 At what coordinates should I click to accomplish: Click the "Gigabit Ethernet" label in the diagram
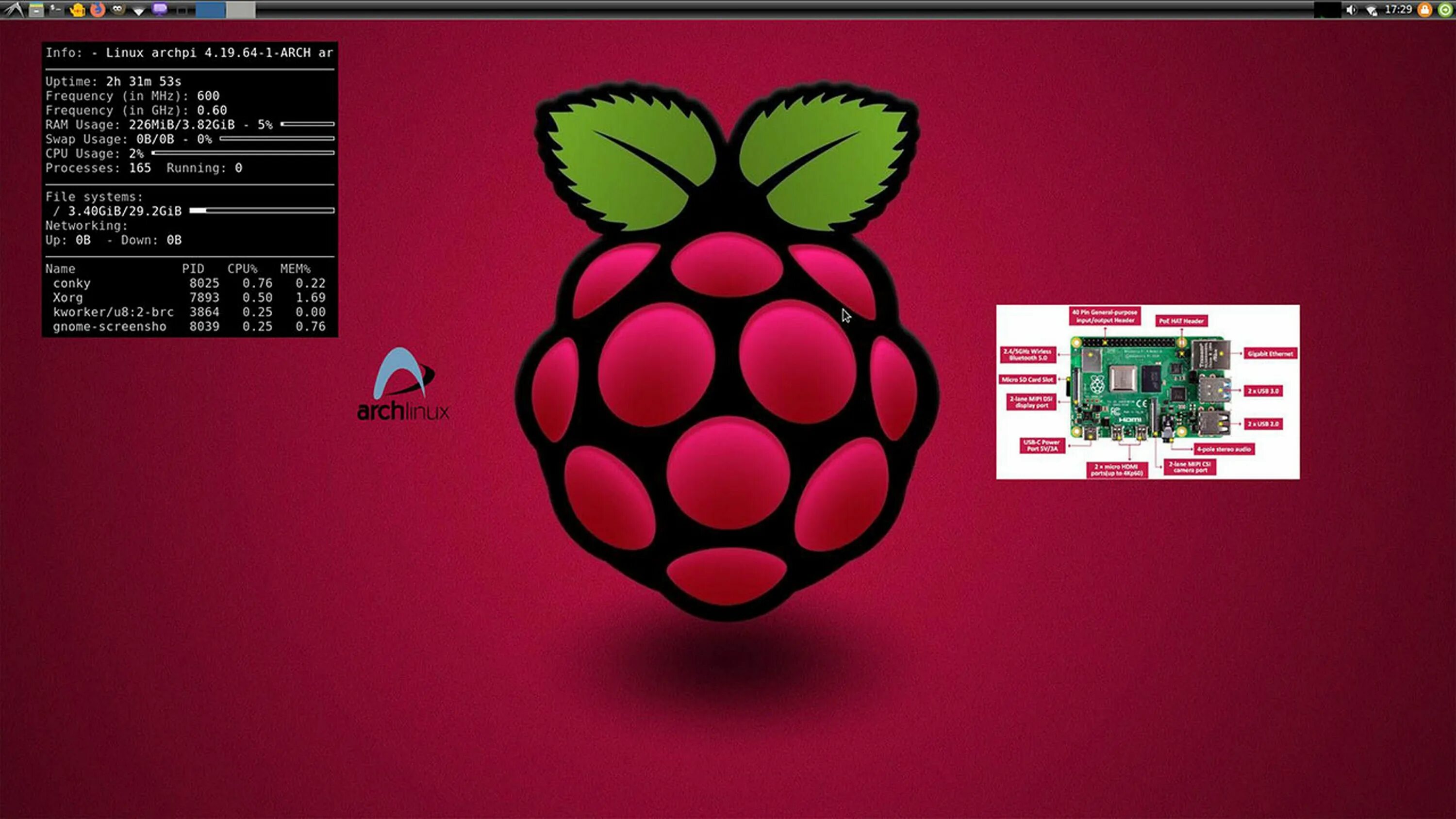1270,353
